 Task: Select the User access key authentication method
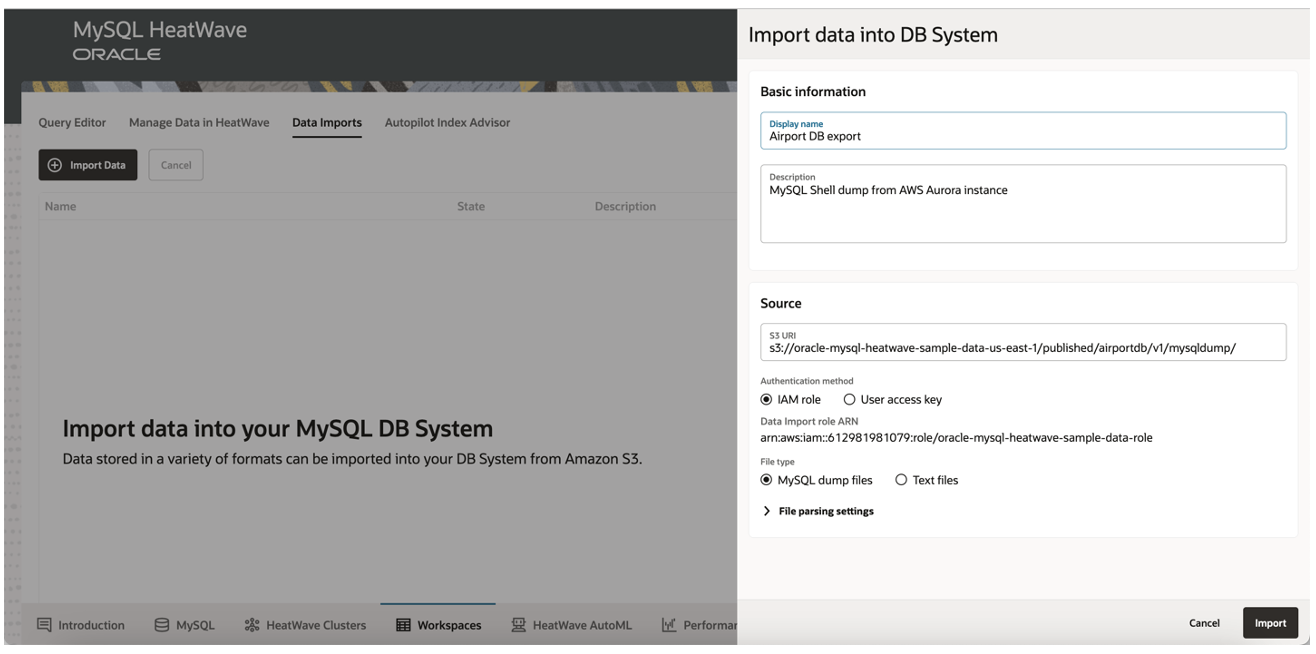(849, 398)
